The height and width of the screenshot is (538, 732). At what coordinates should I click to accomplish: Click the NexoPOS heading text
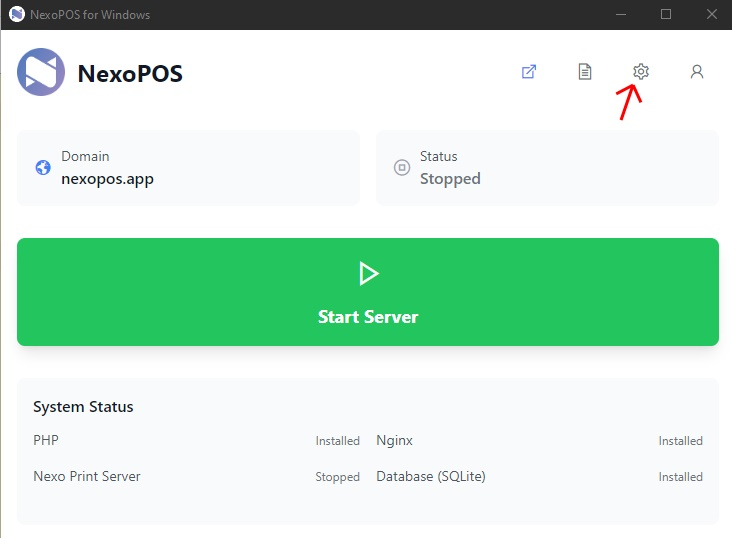click(x=130, y=74)
